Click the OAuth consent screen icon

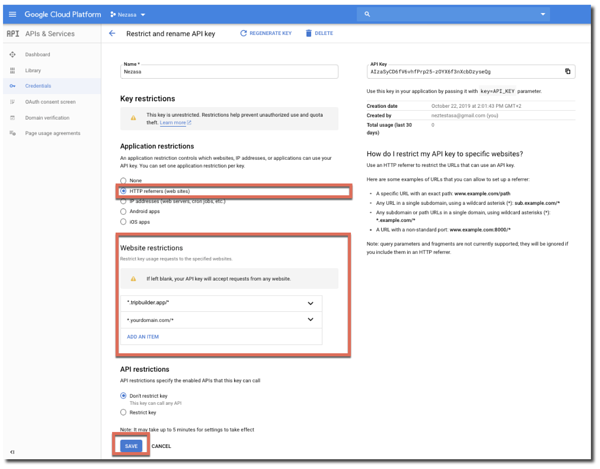[12, 102]
